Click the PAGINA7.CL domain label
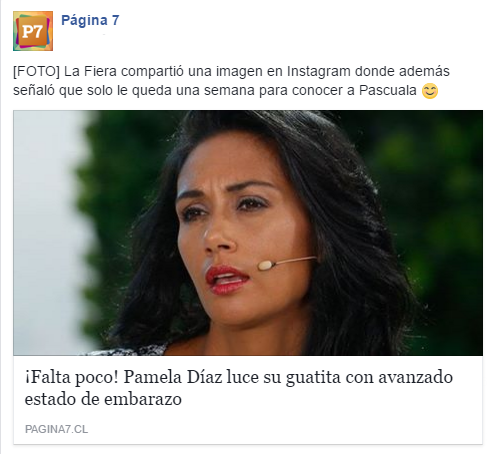The image size is (493, 454). click(x=57, y=429)
